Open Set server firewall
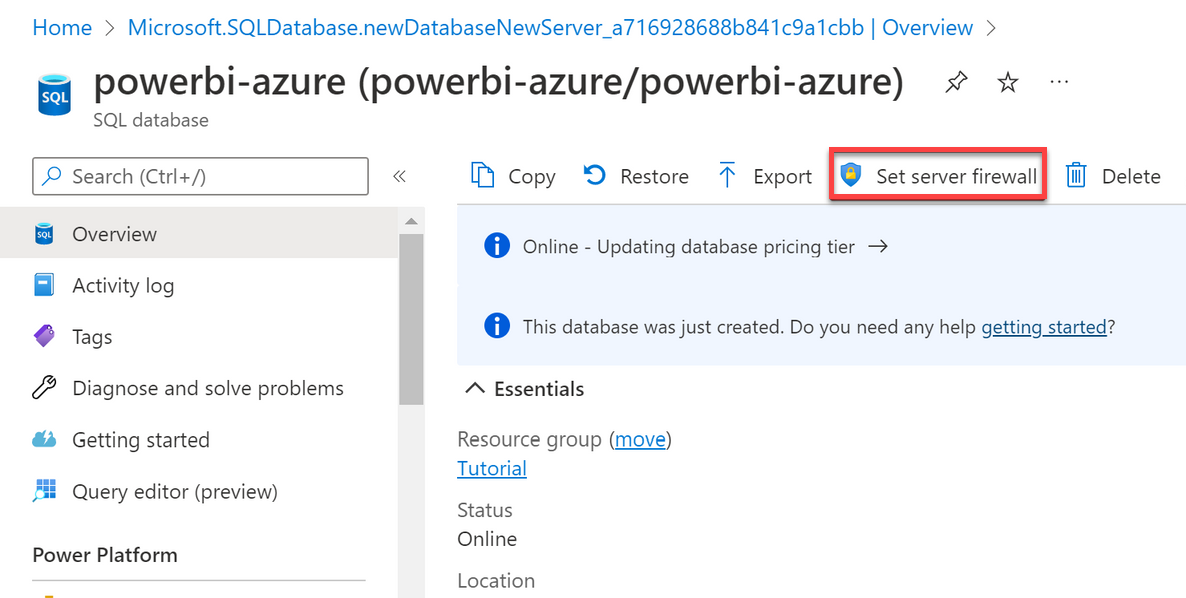Screen dimensions: 1186x598 pyautogui.click(x=938, y=175)
